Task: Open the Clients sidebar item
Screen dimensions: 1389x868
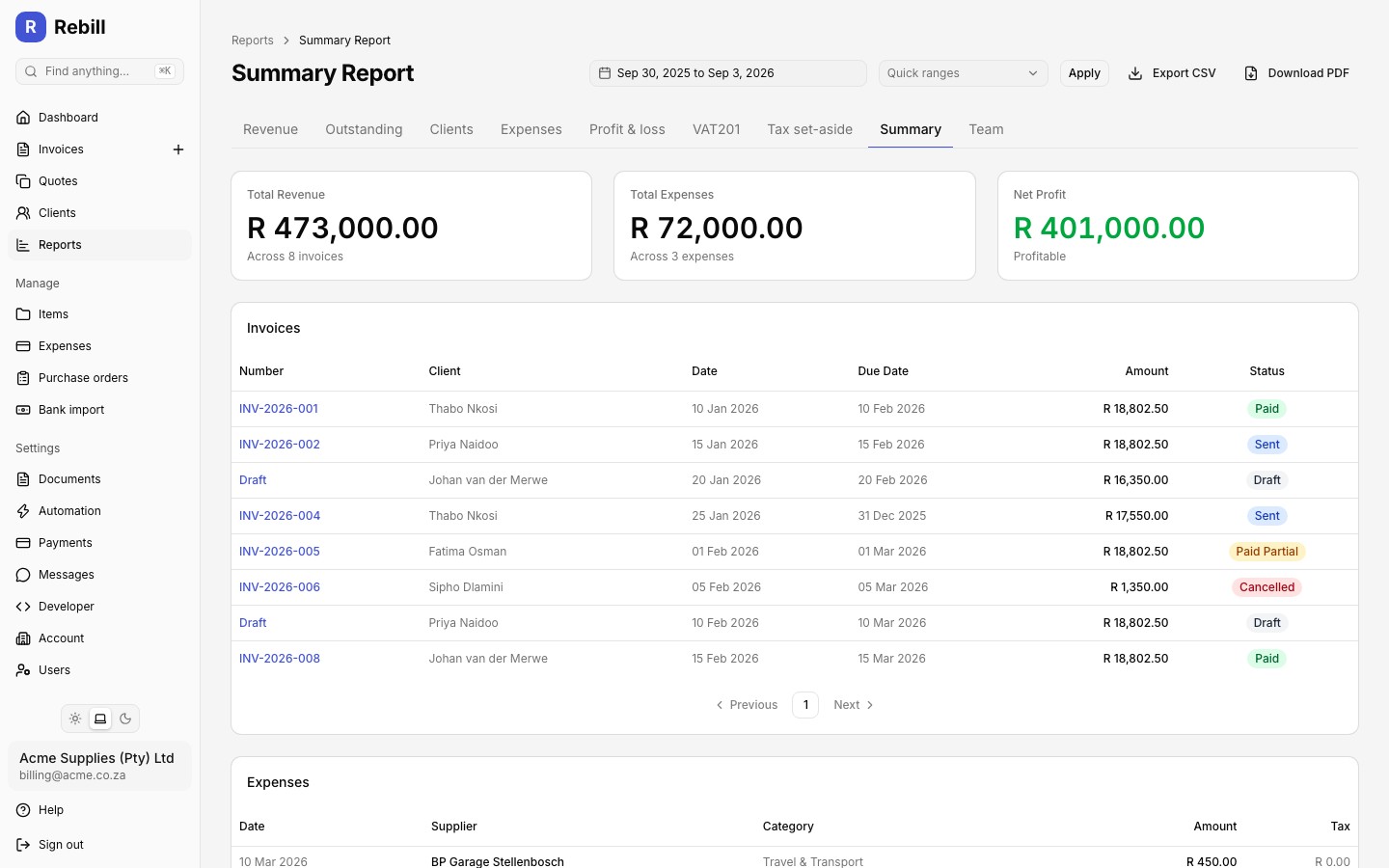Action: (x=99, y=213)
